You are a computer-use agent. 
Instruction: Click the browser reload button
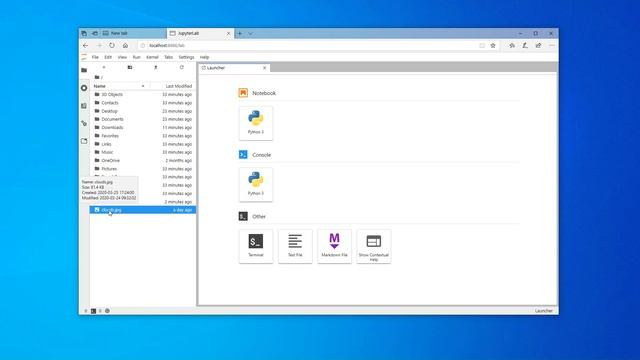(112, 46)
